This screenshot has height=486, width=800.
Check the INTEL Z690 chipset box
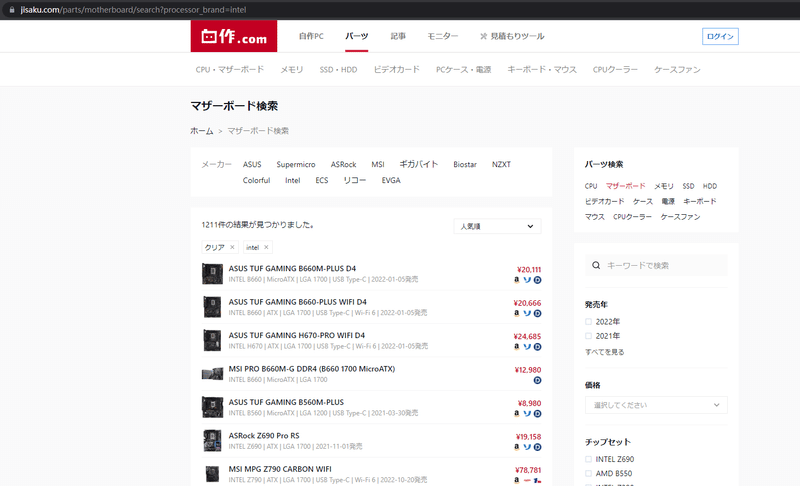point(588,459)
